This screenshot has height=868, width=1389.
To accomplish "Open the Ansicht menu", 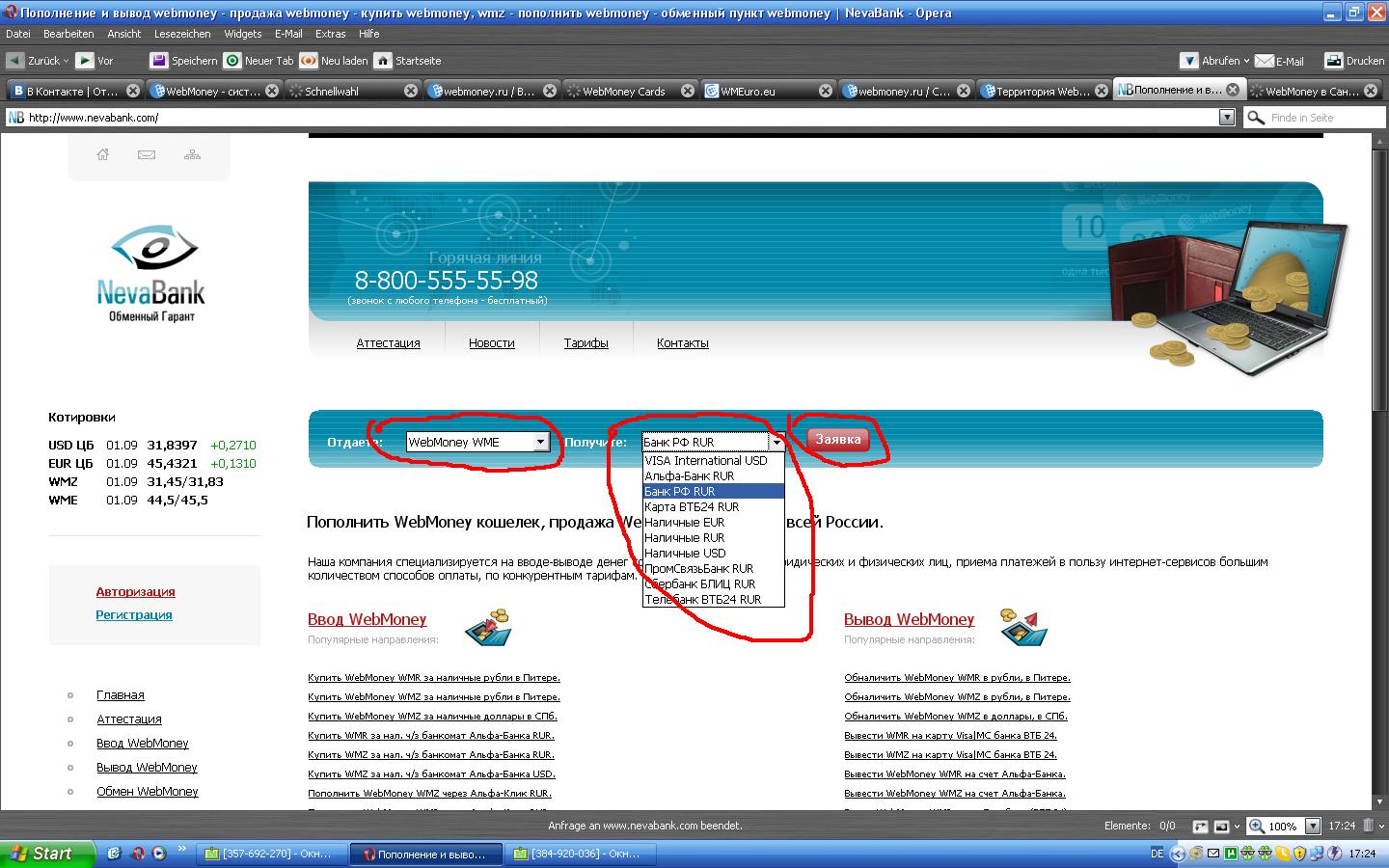I will click(124, 34).
